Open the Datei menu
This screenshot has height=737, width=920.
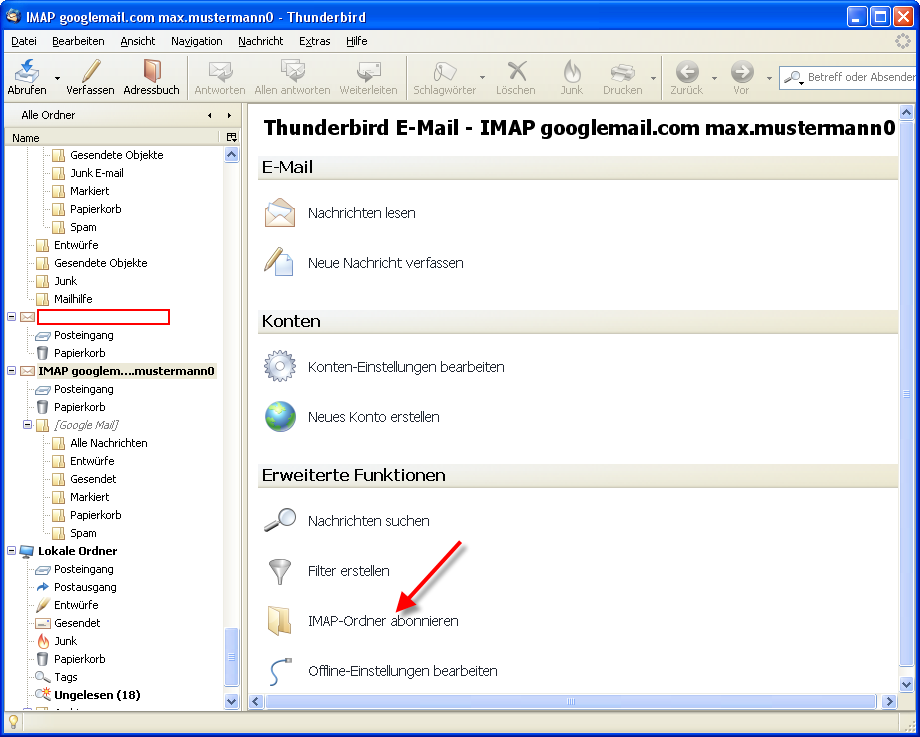24,41
